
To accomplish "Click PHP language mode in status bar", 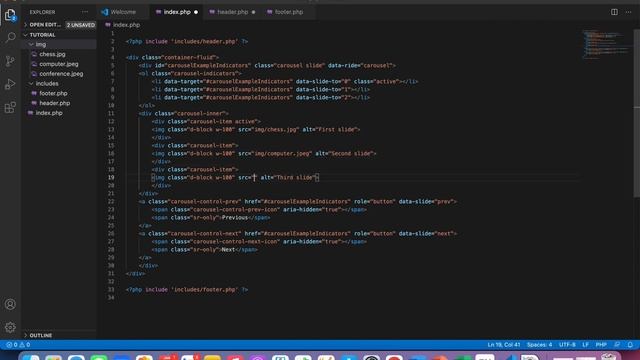I will tap(601, 345).
